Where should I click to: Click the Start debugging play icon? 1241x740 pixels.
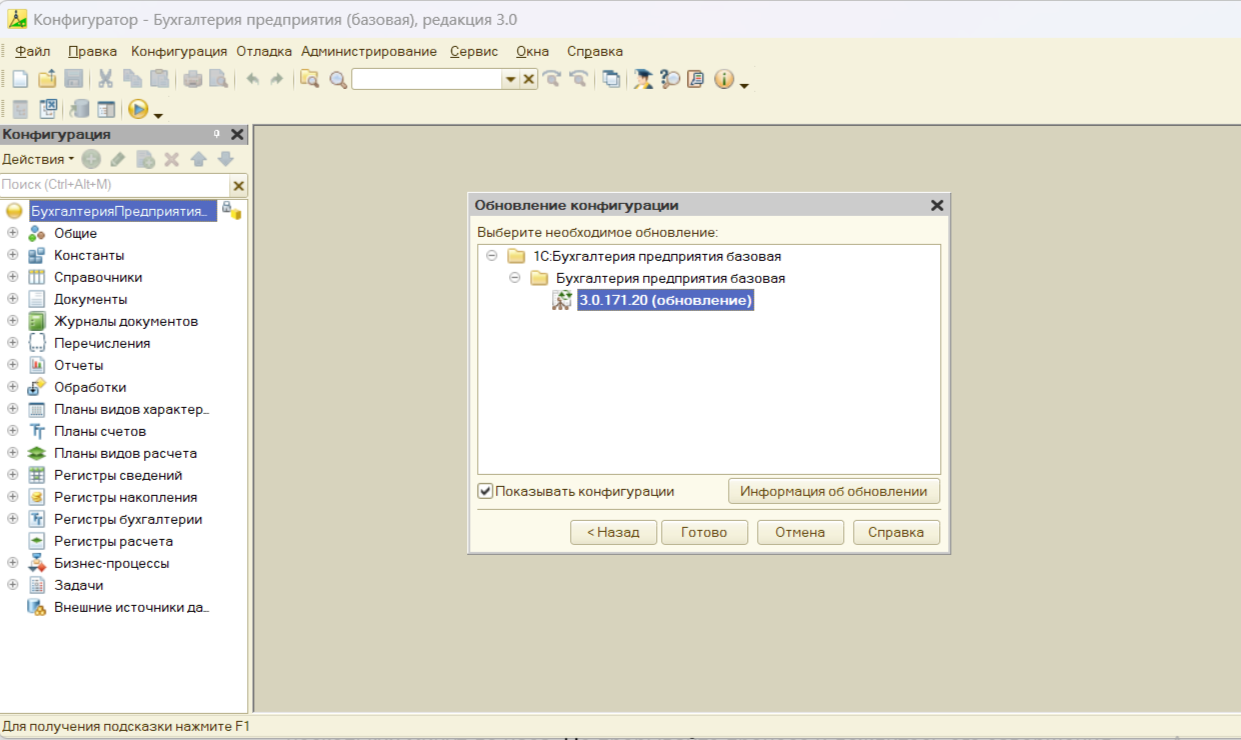[x=138, y=109]
